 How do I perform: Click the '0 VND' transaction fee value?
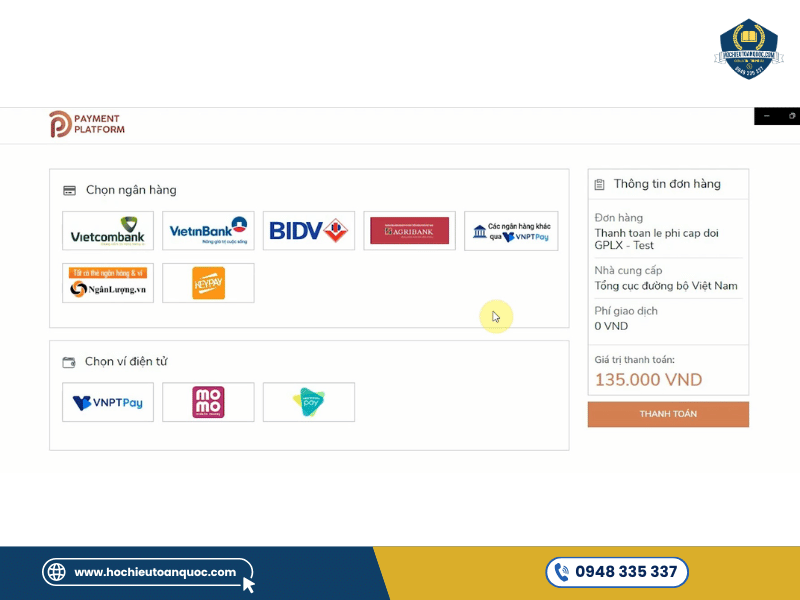611,326
